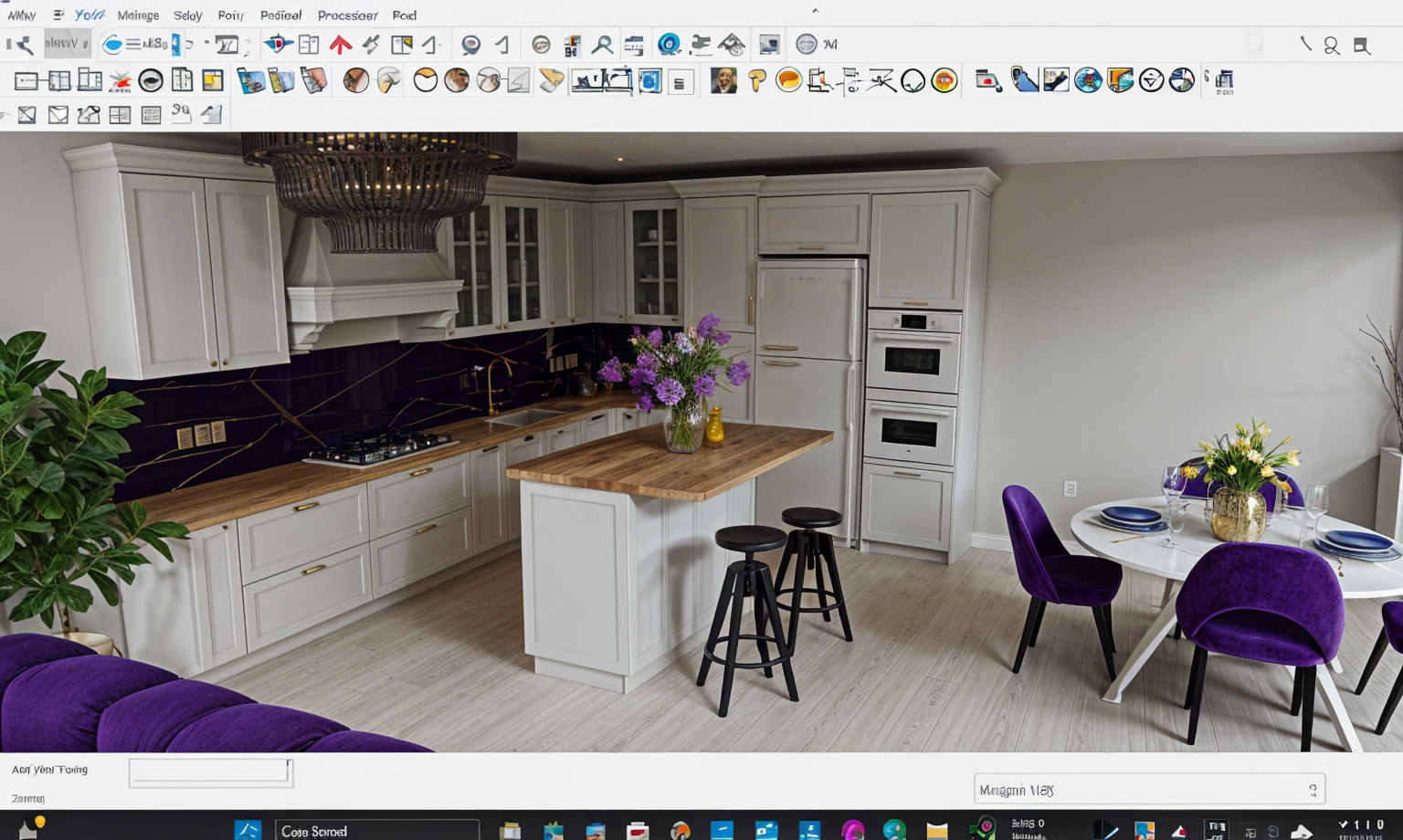Click the small caret arrow at window top
The height and width of the screenshot is (840, 1403).
815,11
